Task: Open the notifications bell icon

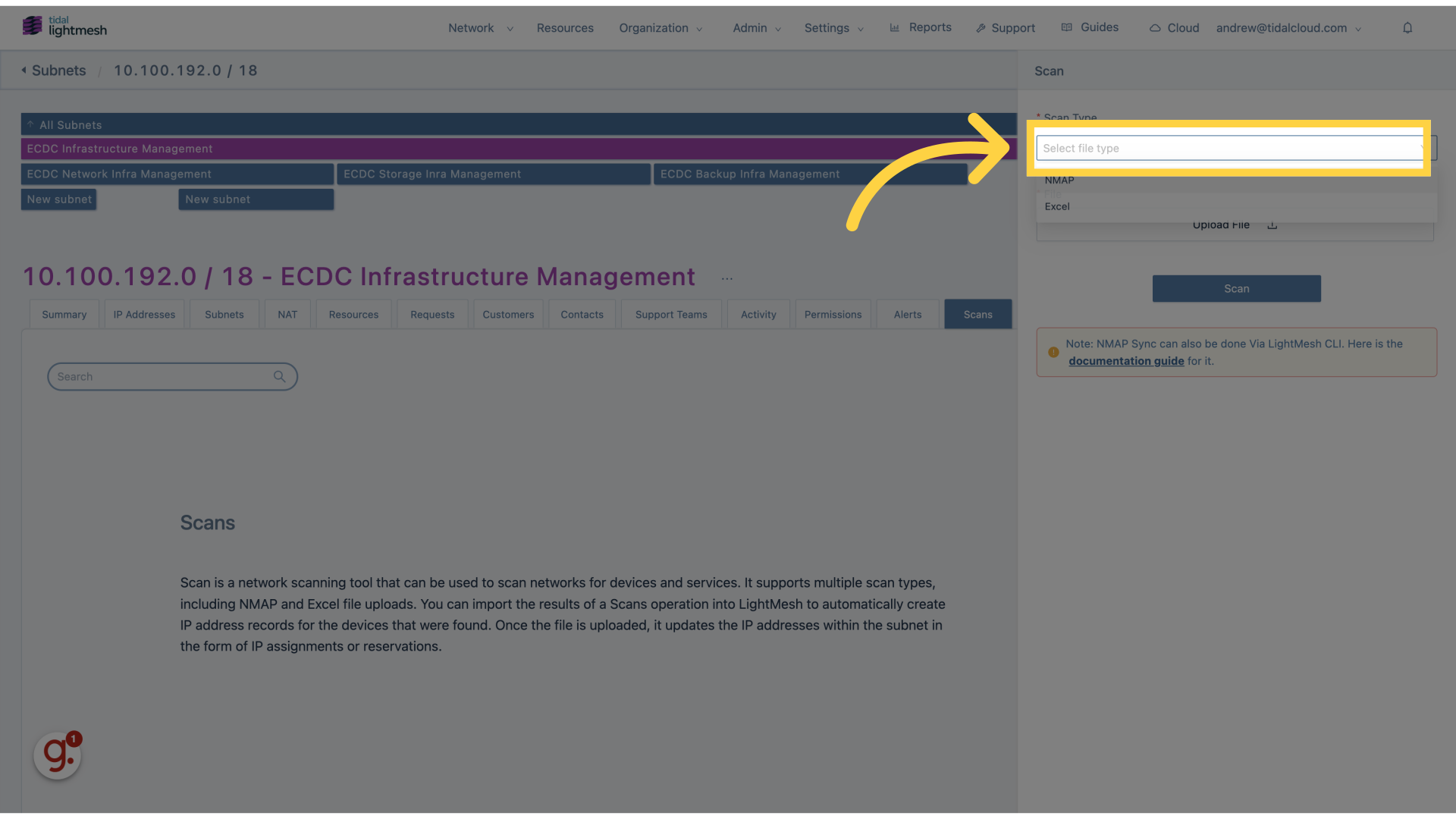Action: click(x=1407, y=28)
